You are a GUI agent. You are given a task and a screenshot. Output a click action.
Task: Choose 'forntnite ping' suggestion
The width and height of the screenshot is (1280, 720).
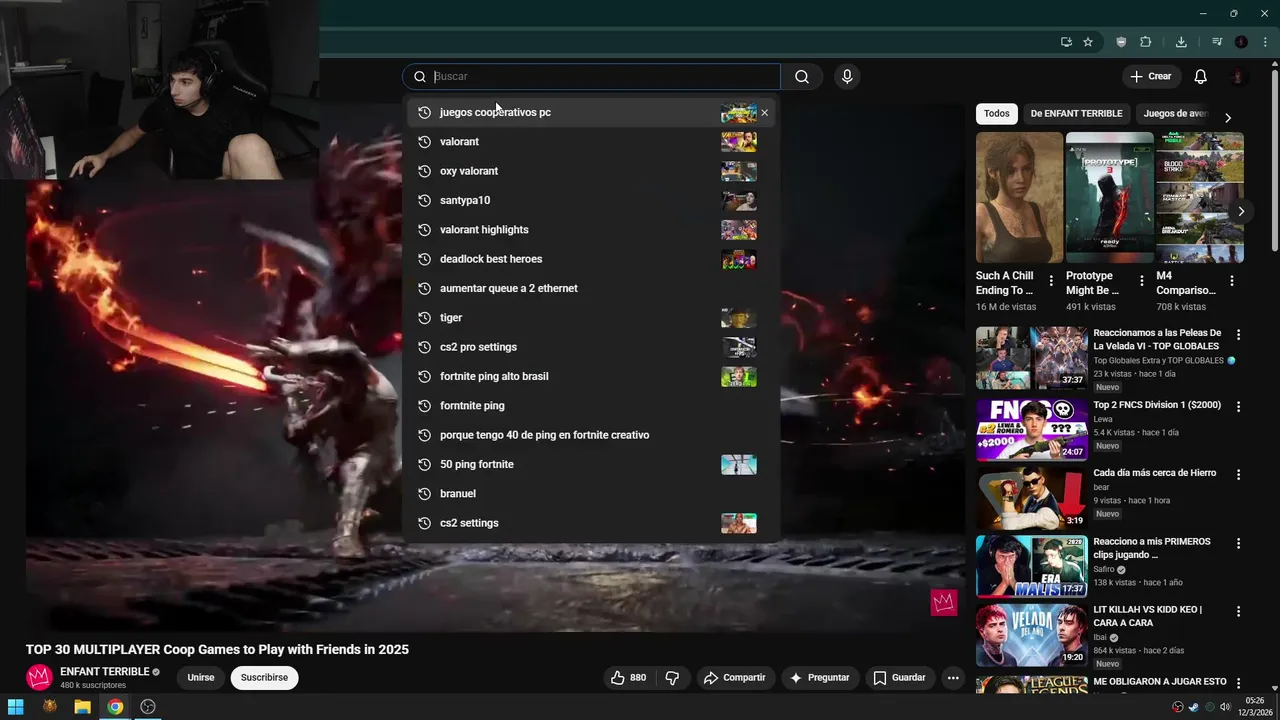pos(591,406)
